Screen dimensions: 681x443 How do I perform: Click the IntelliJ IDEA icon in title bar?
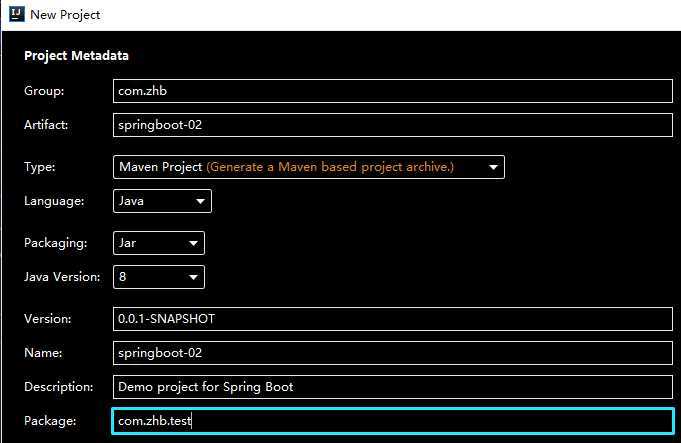click(x=17, y=14)
